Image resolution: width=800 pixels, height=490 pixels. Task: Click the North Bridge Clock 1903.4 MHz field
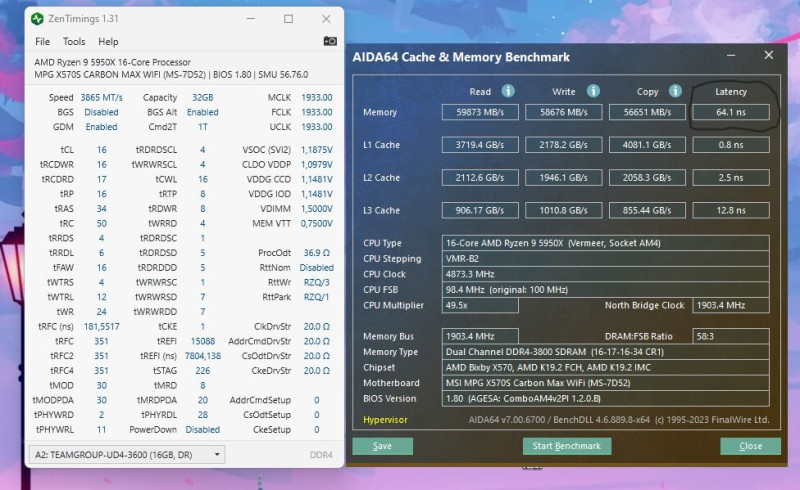731,305
